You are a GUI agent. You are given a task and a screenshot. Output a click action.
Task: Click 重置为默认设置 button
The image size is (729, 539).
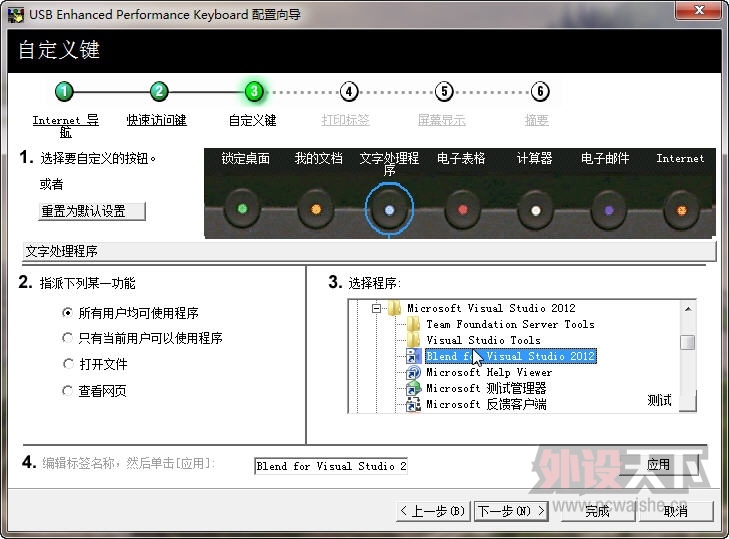pyautogui.click(x=92, y=211)
